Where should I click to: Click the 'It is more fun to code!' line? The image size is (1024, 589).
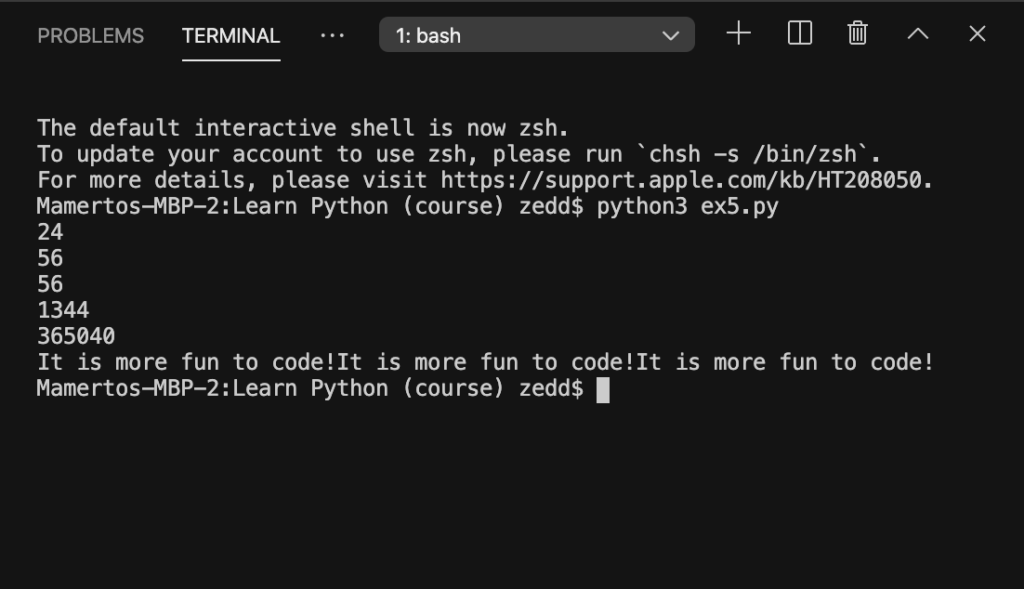pos(485,362)
